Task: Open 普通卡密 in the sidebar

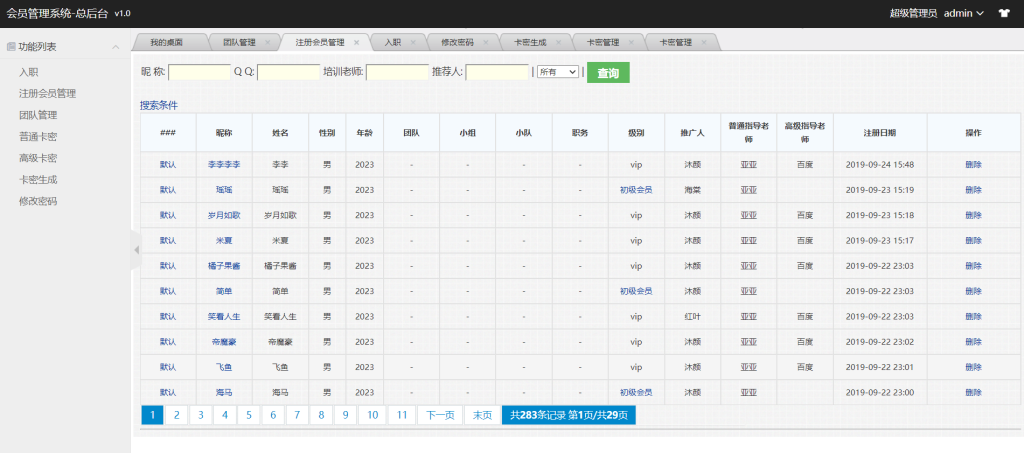Action: 38,136
